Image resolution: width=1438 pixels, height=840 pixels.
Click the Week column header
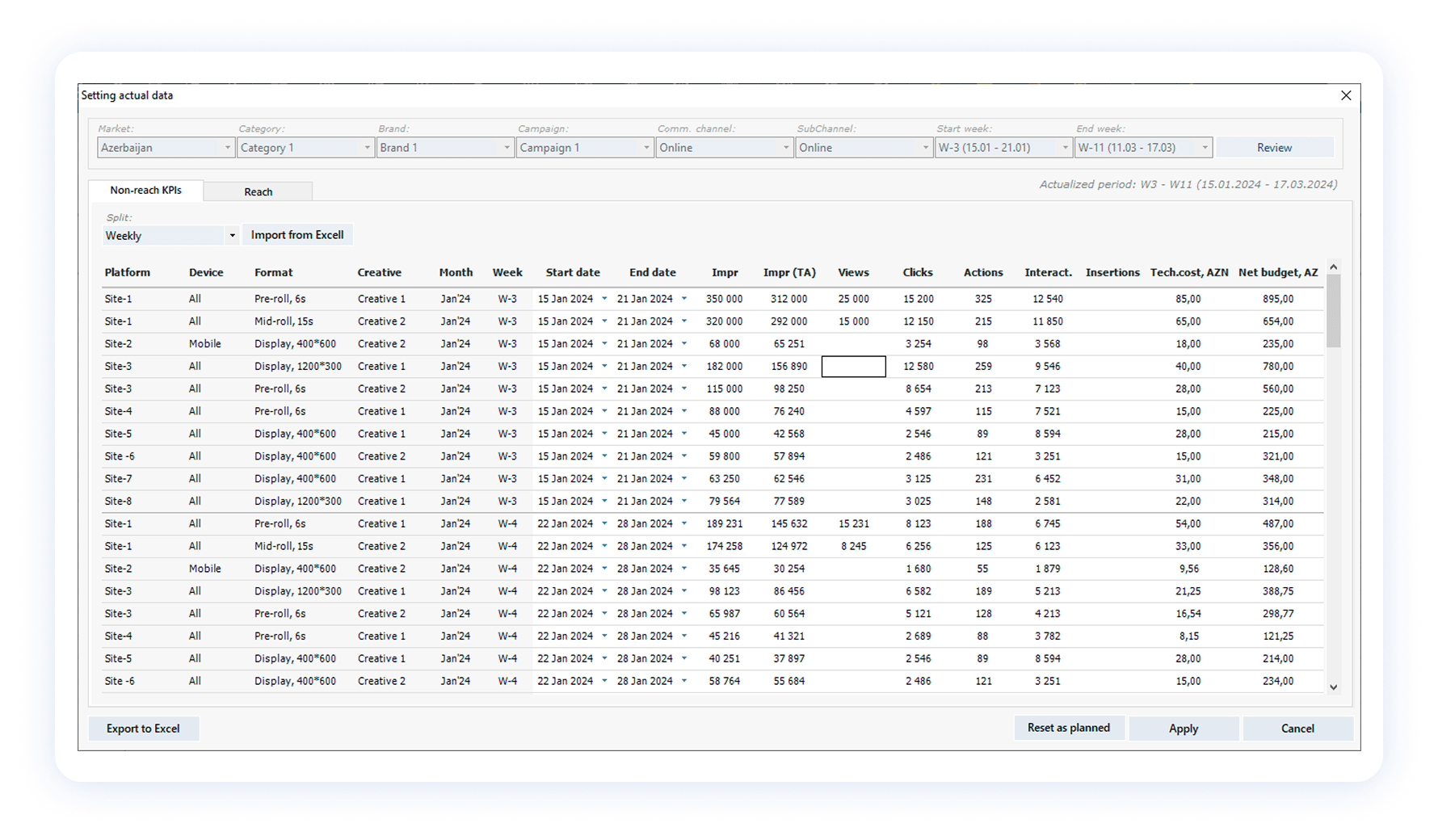(x=507, y=272)
